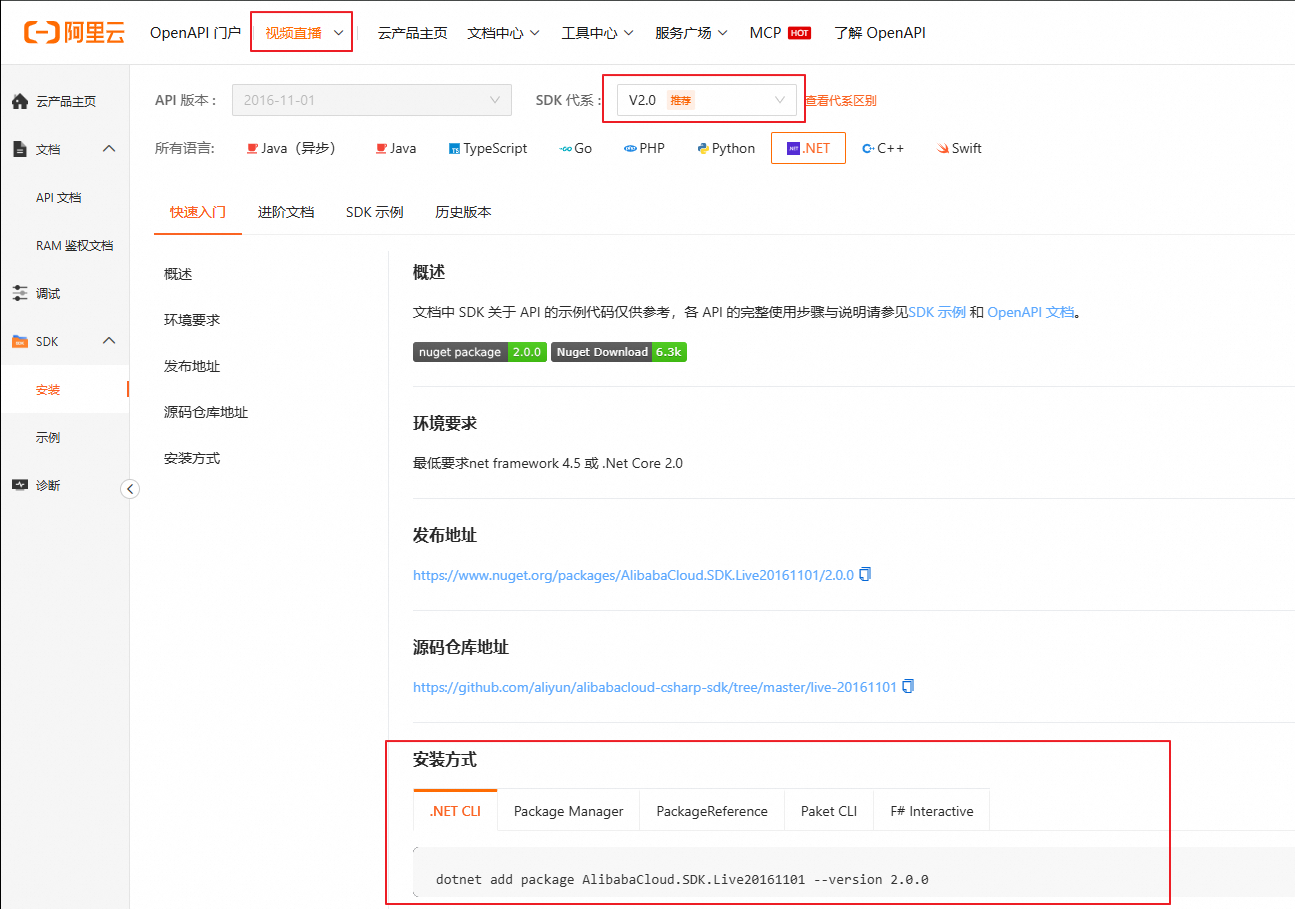Switch to the SDK 示例 tab
Viewport: 1295px width, 909px height.
point(375,212)
